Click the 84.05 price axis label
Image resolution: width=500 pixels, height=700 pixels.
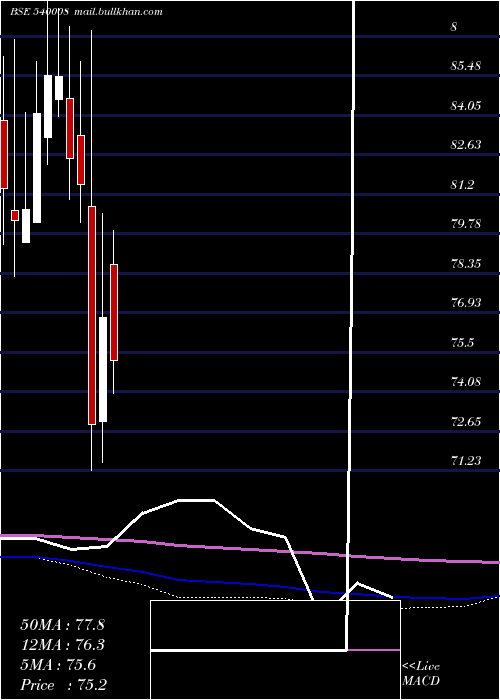click(x=466, y=105)
